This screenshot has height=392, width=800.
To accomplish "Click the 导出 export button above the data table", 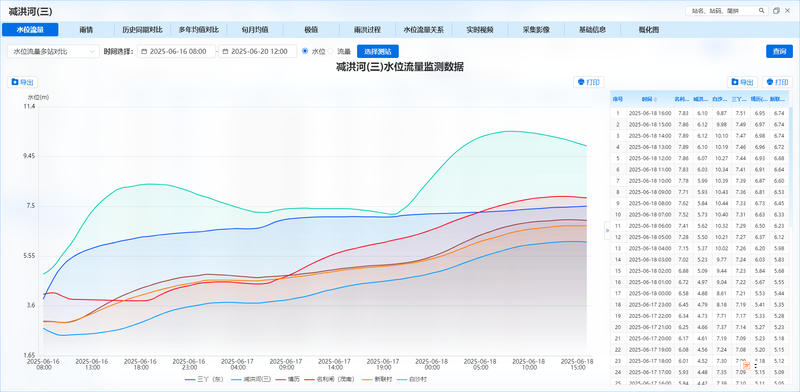I will tap(742, 82).
